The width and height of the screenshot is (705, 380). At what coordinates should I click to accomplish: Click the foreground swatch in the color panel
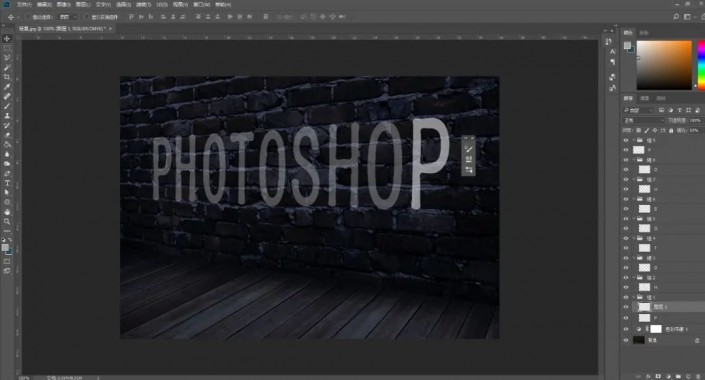[x=627, y=45]
